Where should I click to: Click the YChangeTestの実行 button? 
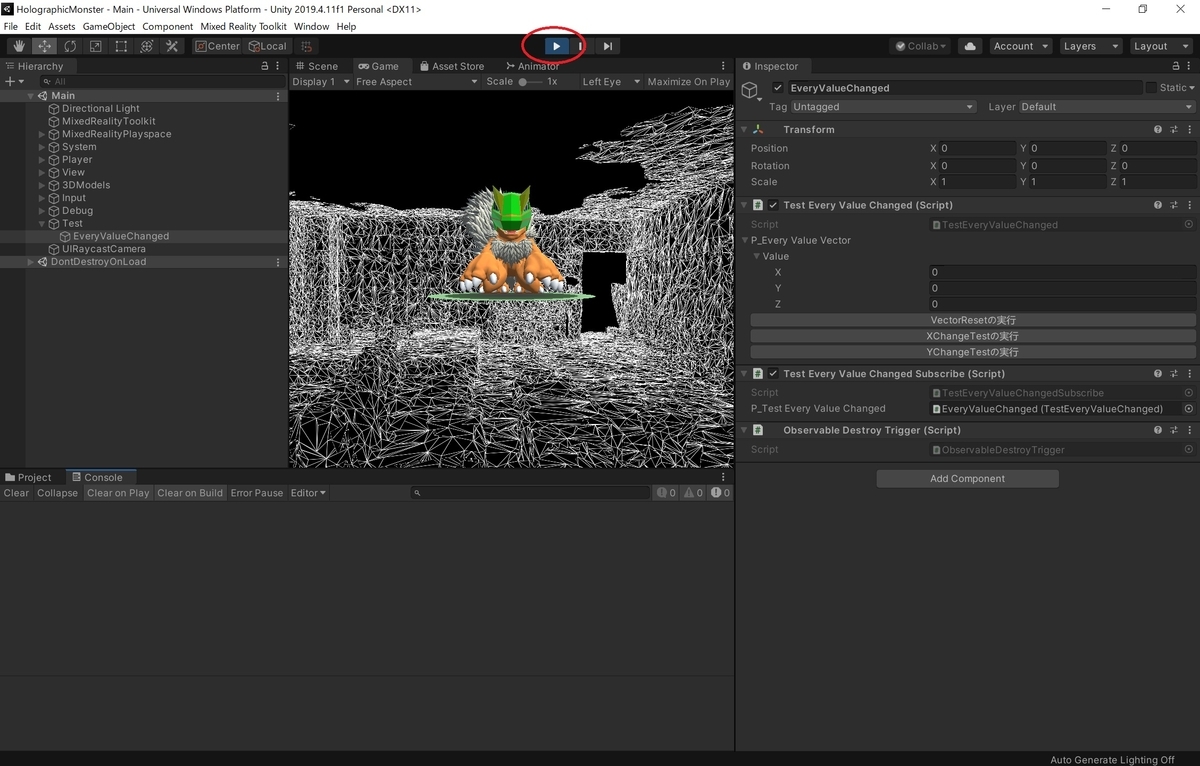(x=973, y=352)
